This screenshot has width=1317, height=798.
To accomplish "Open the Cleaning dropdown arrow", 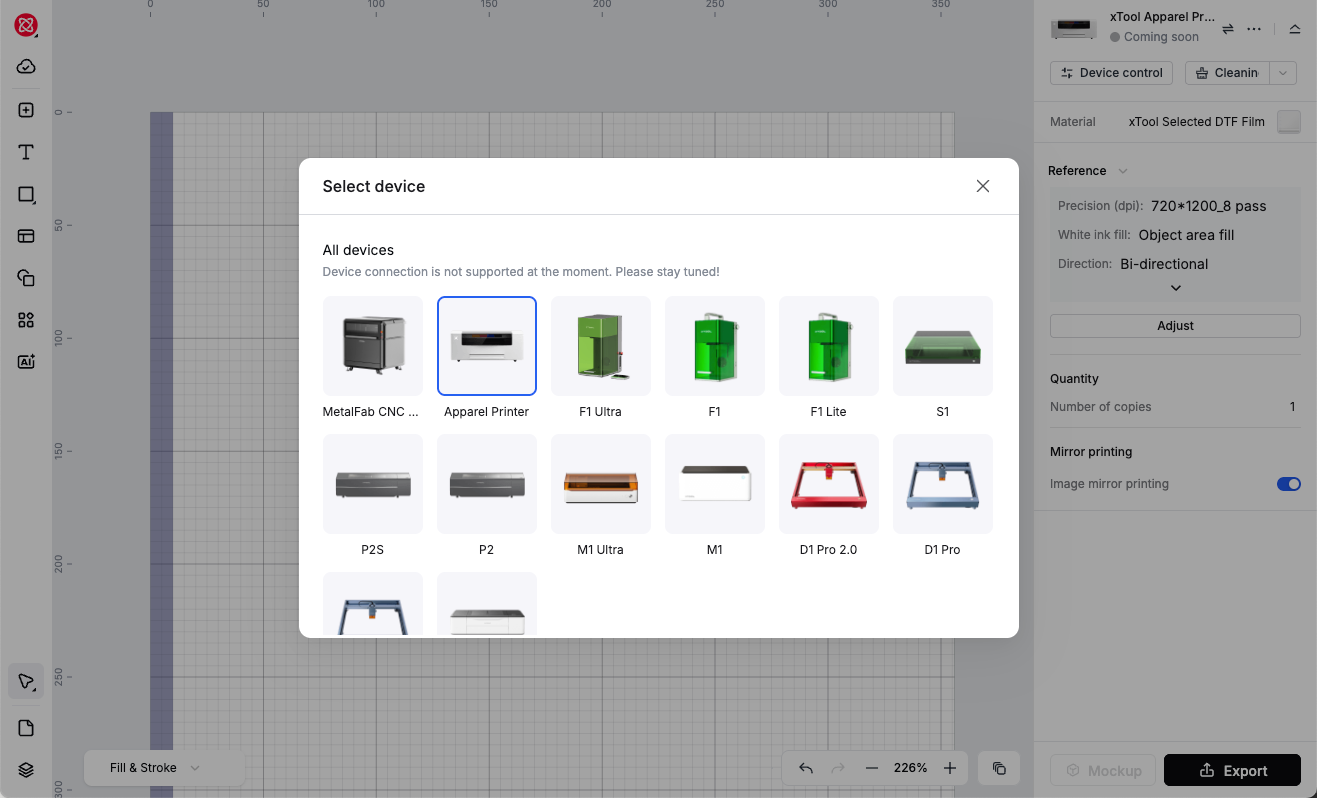I will pyautogui.click(x=1284, y=73).
